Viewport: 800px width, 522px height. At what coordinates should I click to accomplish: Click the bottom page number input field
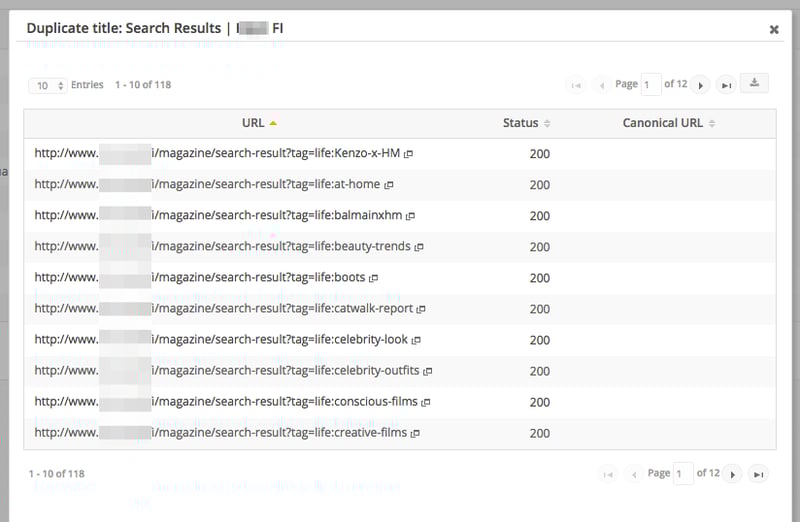(683, 473)
